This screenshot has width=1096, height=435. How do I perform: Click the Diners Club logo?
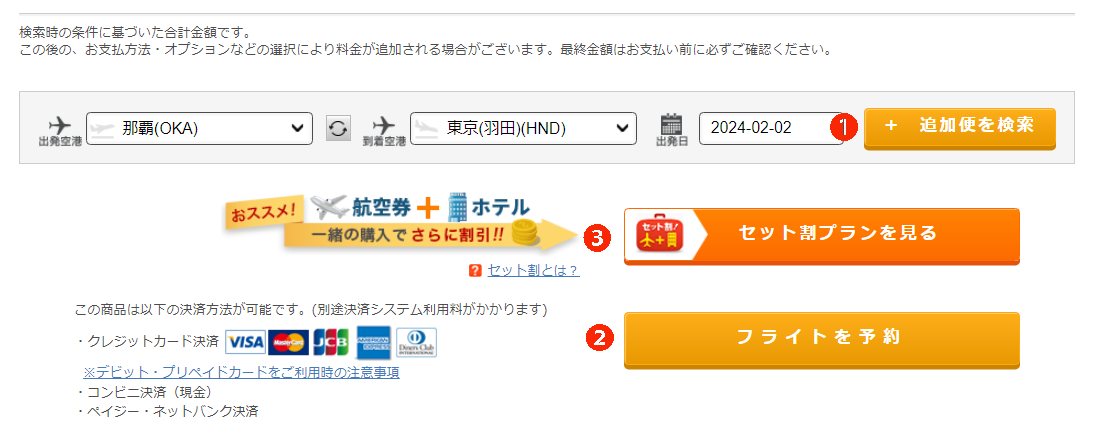click(416, 342)
